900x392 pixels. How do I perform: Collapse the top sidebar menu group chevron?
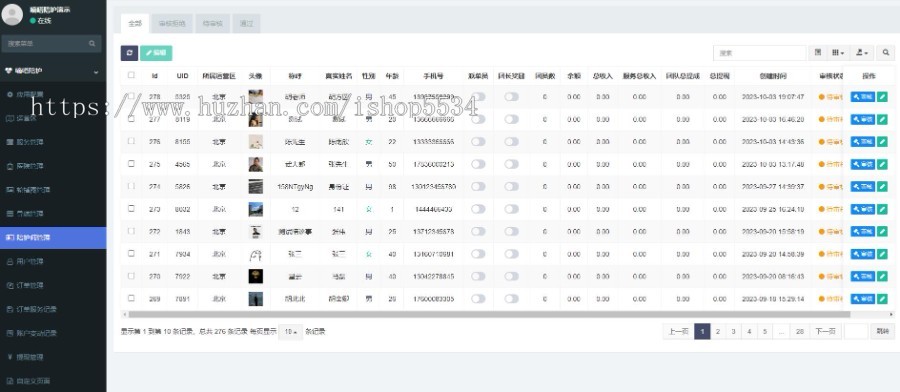96,71
